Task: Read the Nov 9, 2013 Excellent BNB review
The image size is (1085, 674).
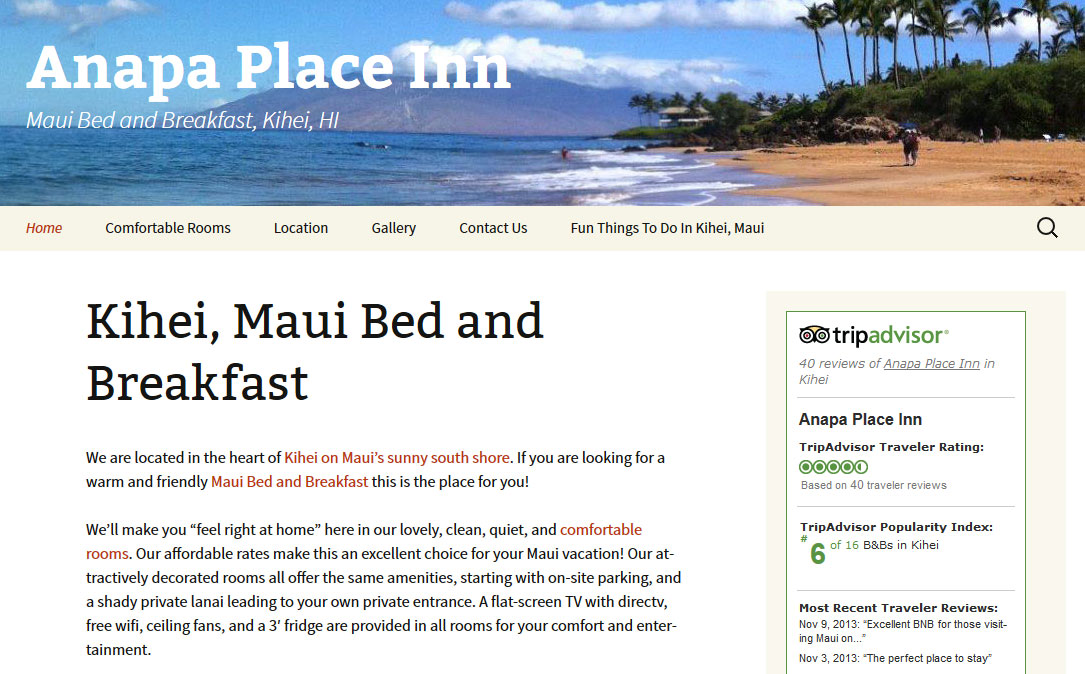Action: pos(903,631)
